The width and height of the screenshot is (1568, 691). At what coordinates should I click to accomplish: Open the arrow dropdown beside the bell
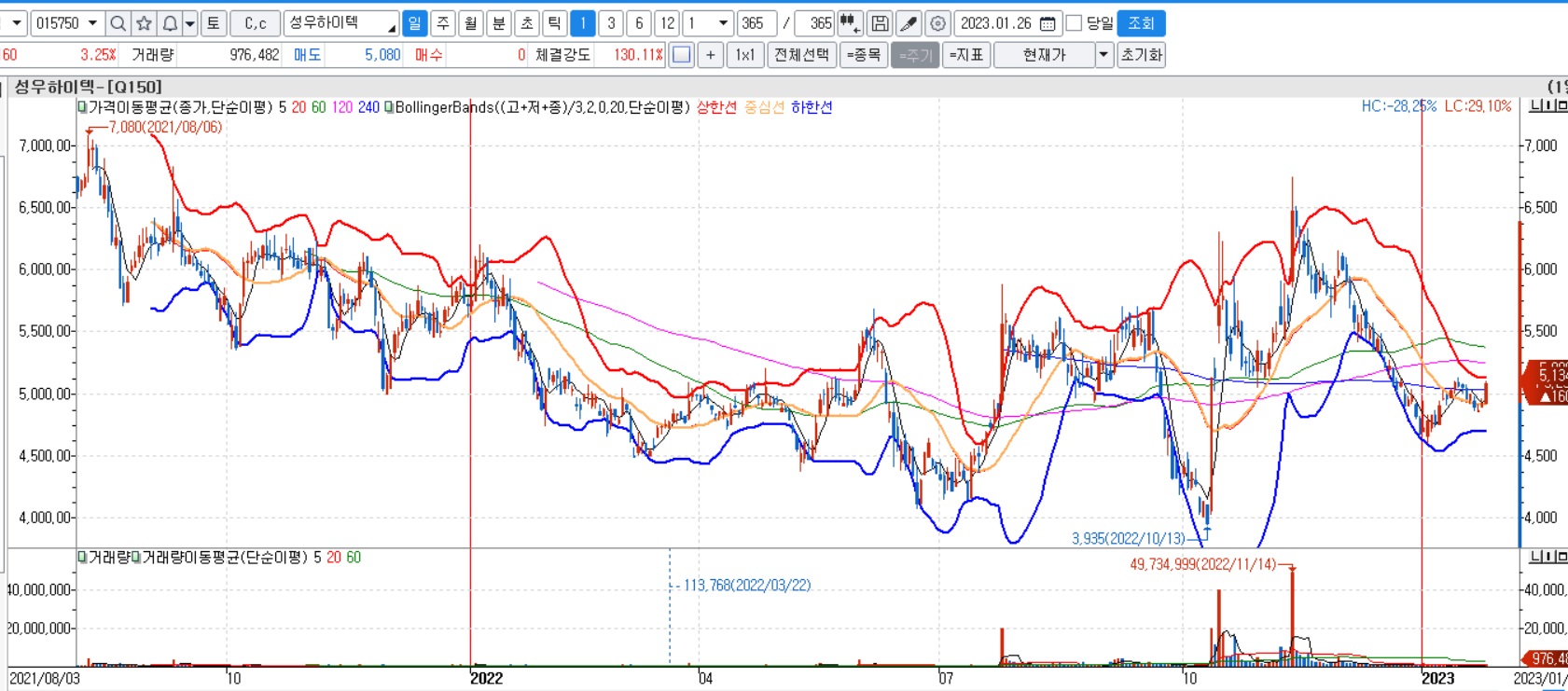tap(190, 23)
